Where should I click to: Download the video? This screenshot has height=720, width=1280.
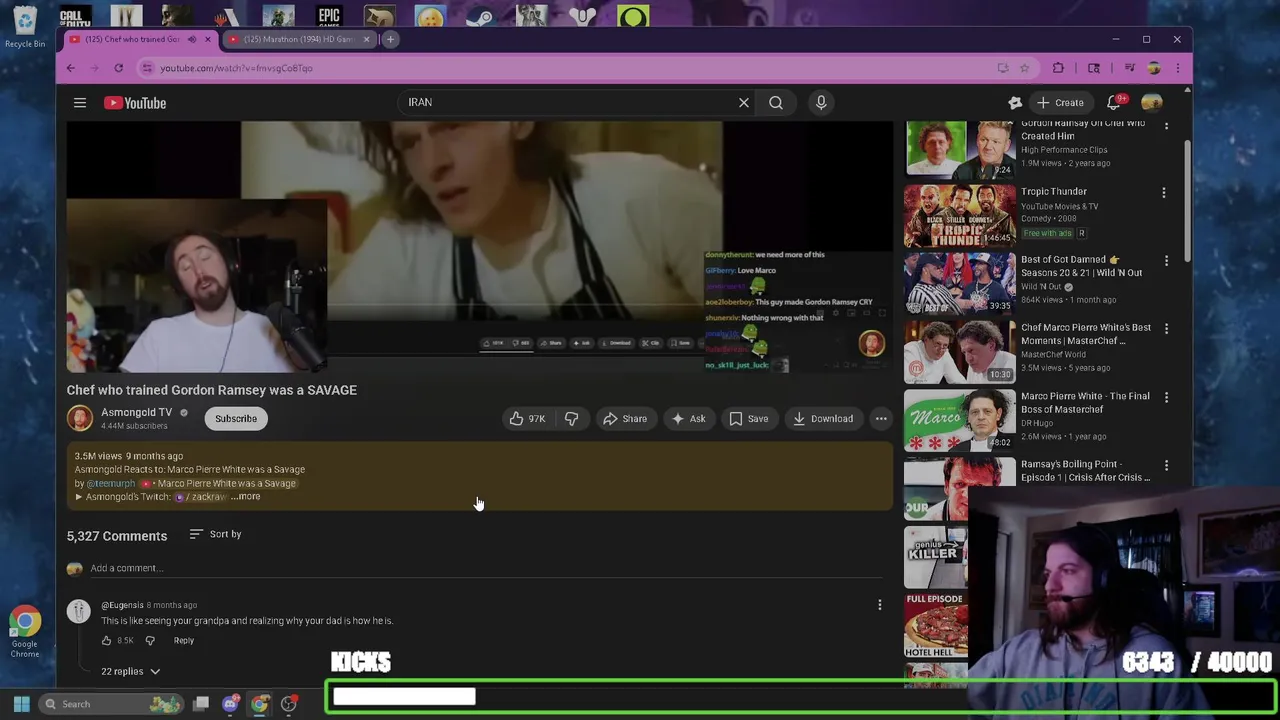click(823, 419)
